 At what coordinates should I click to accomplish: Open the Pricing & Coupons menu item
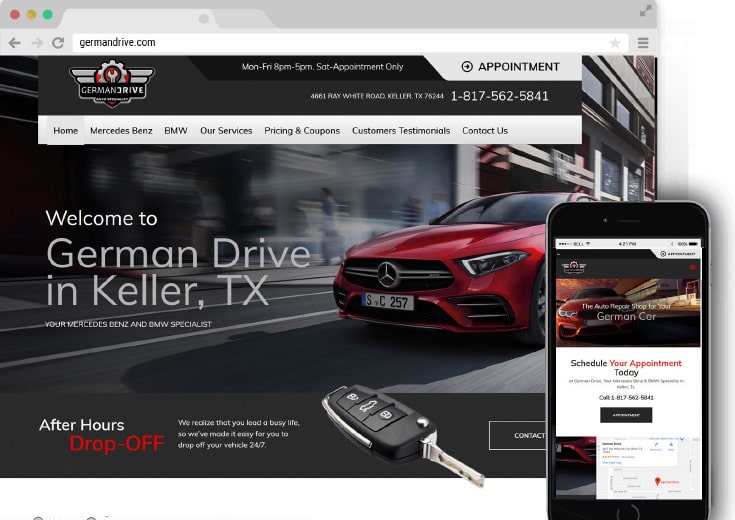click(x=302, y=131)
